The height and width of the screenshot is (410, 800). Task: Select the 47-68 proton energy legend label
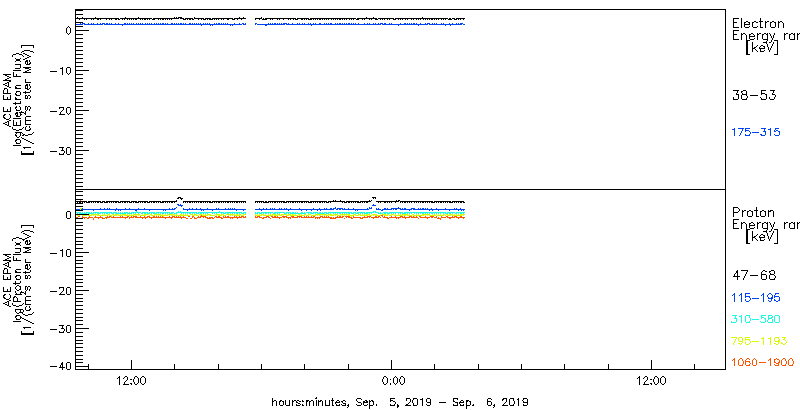[x=754, y=276]
